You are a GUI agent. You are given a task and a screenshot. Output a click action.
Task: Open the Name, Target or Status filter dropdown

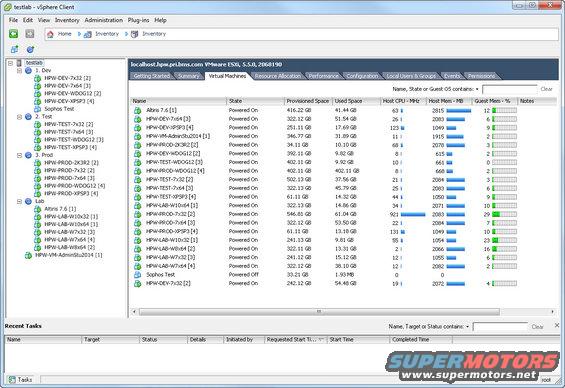point(467,327)
